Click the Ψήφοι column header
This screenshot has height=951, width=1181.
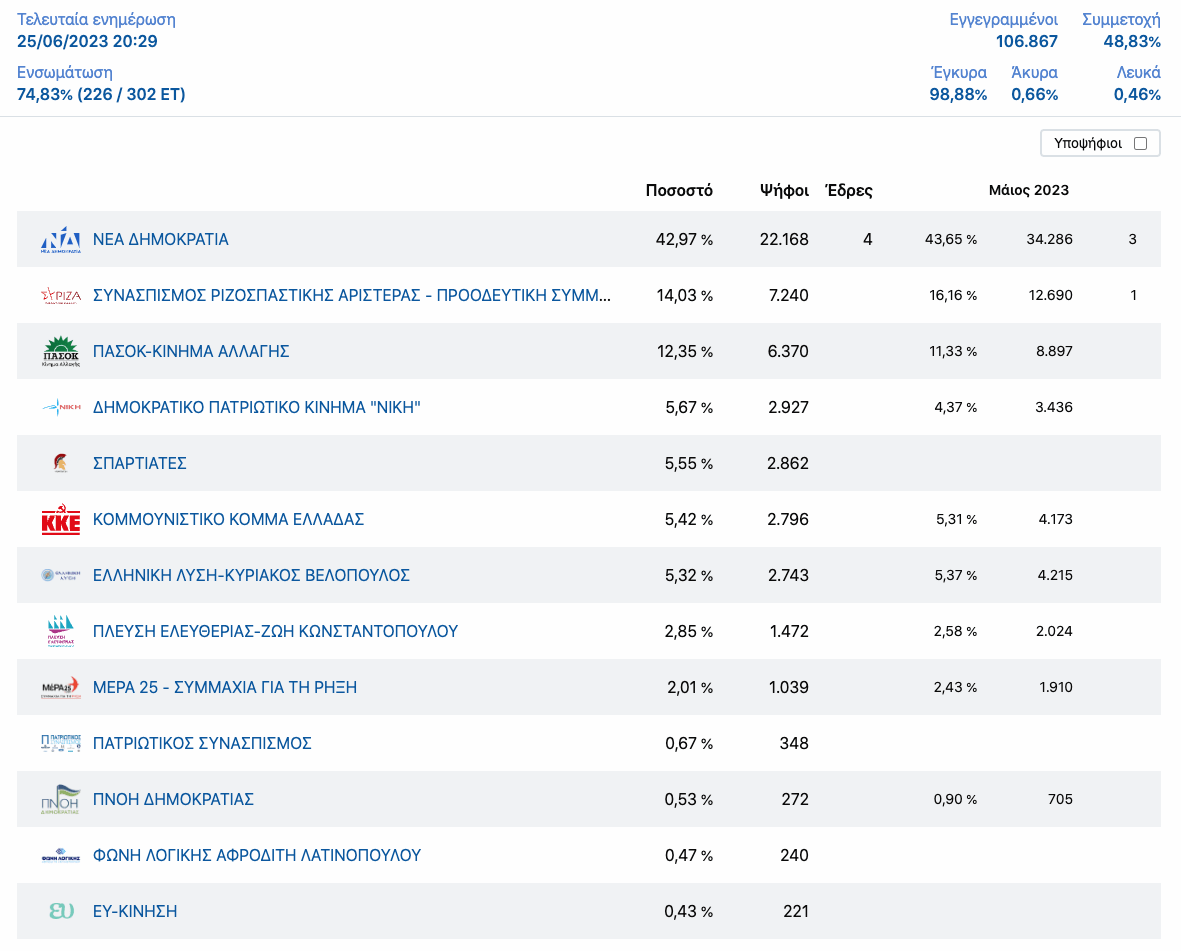click(784, 191)
